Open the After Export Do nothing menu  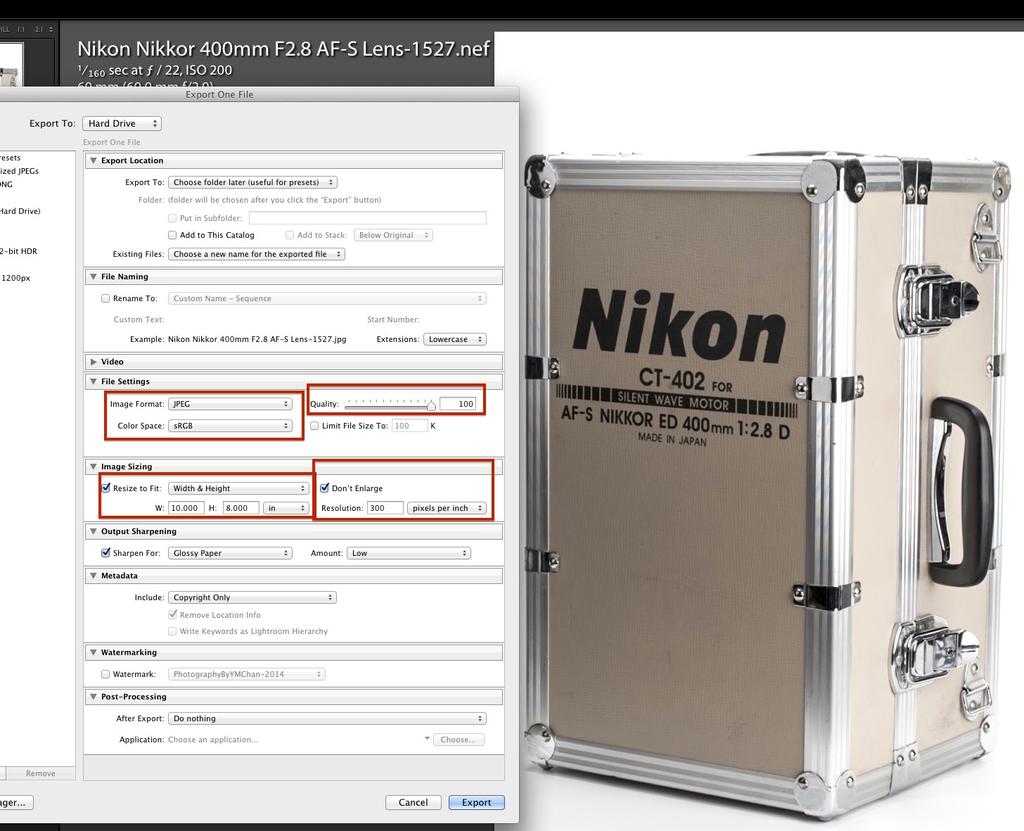[327, 719]
